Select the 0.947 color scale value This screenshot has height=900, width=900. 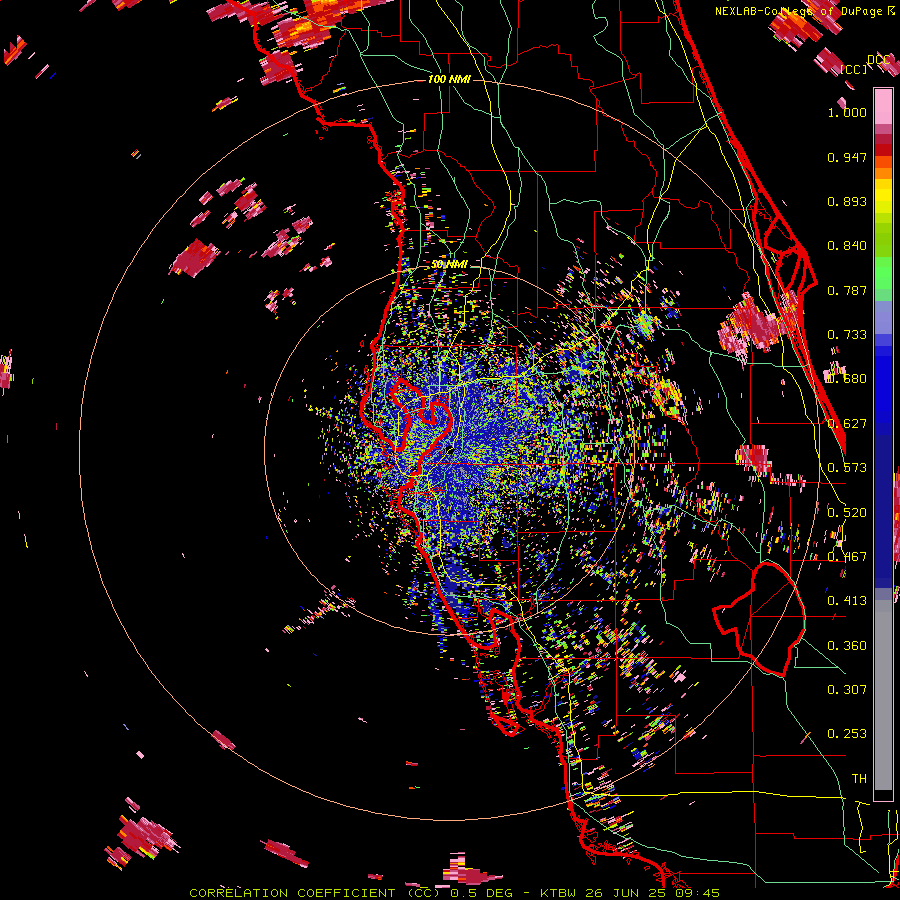coord(847,157)
